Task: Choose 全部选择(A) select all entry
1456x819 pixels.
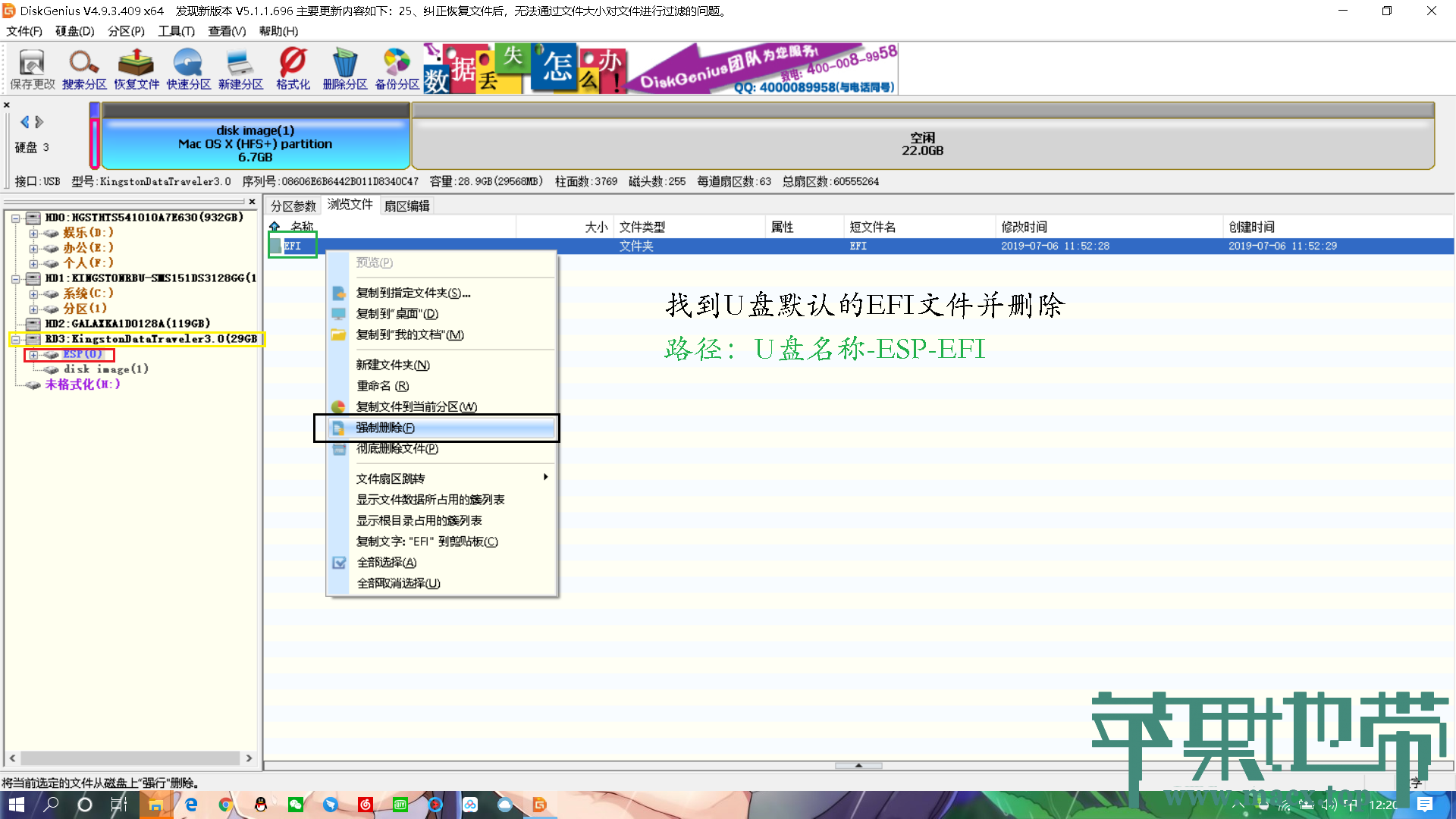Action: [387, 563]
